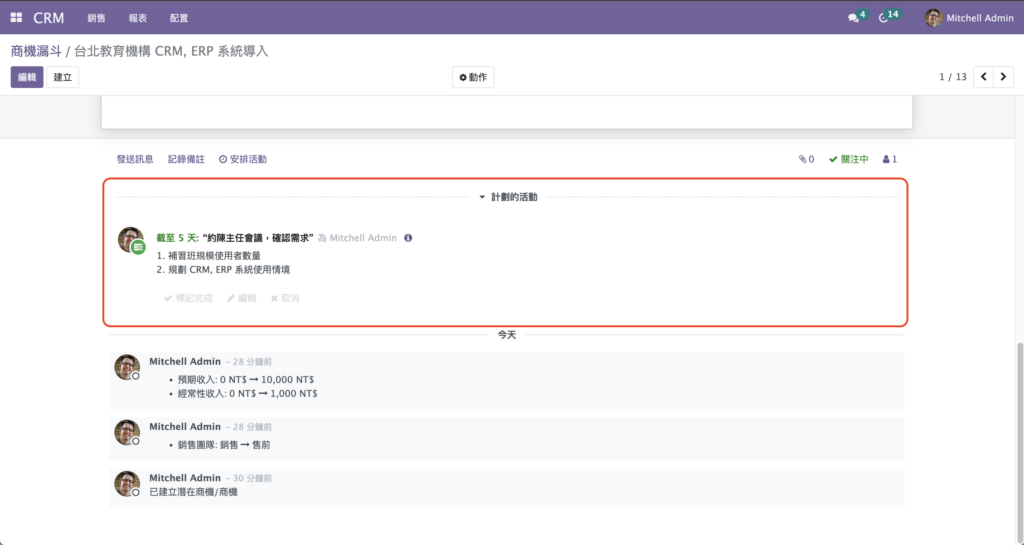The width and height of the screenshot is (1024, 545).
Task: Click 發送訊息 in chatter
Action: tap(135, 159)
